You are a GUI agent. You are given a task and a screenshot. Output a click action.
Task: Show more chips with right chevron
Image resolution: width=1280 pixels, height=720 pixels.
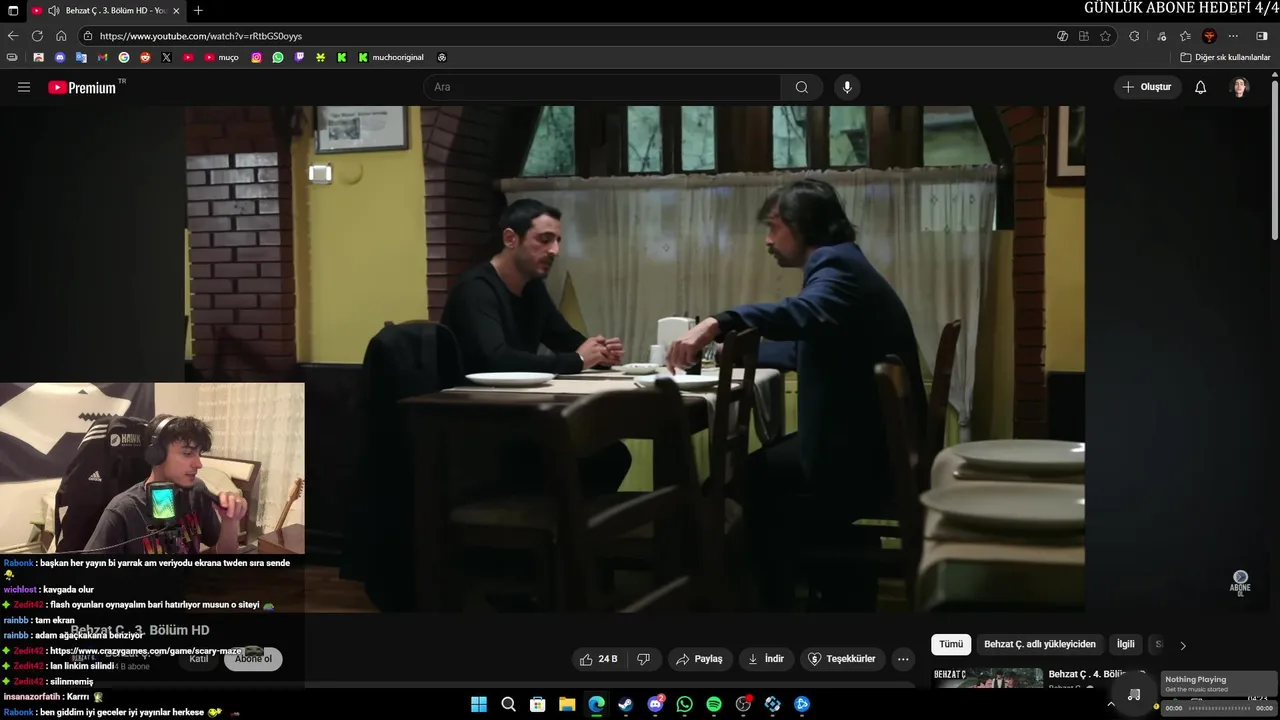click(x=1183, y=645)
